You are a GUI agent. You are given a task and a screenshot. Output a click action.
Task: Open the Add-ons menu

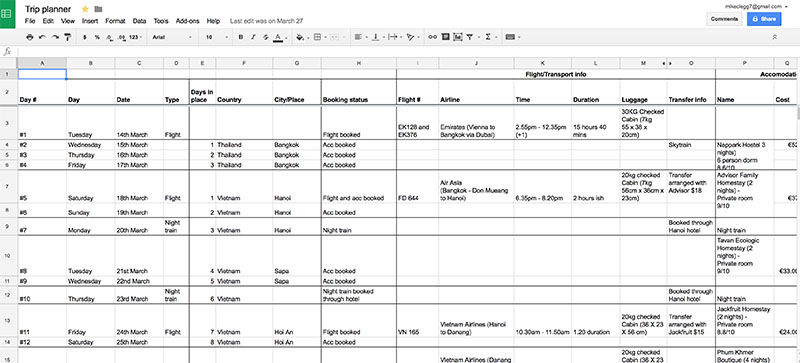(x=187, y=21)
